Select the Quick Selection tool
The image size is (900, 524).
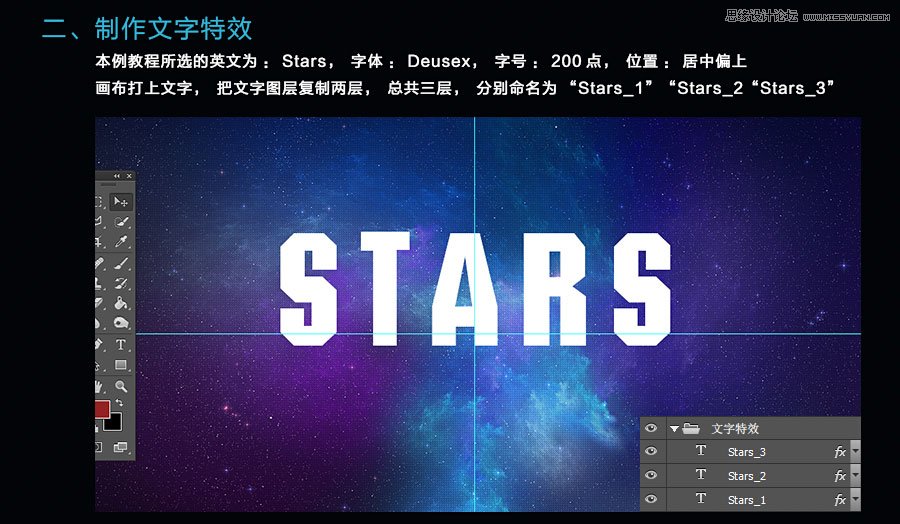click(x=121, y=222)
